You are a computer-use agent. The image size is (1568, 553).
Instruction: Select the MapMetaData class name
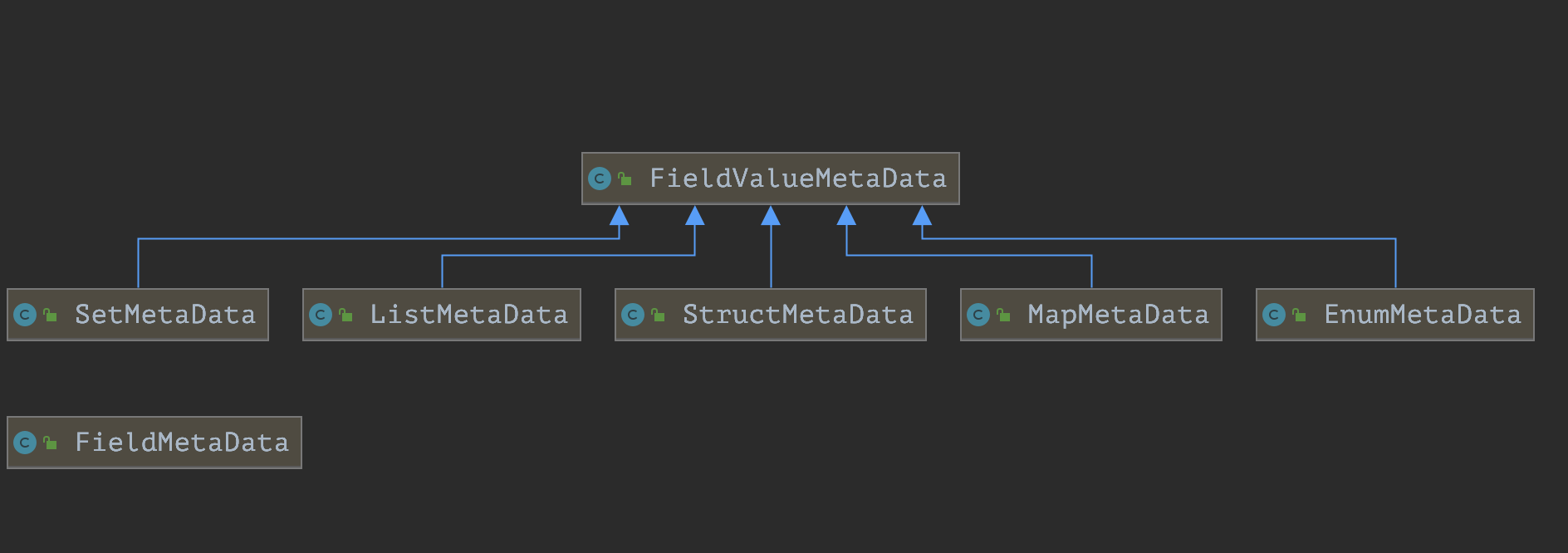click(x=1118, y=315)
